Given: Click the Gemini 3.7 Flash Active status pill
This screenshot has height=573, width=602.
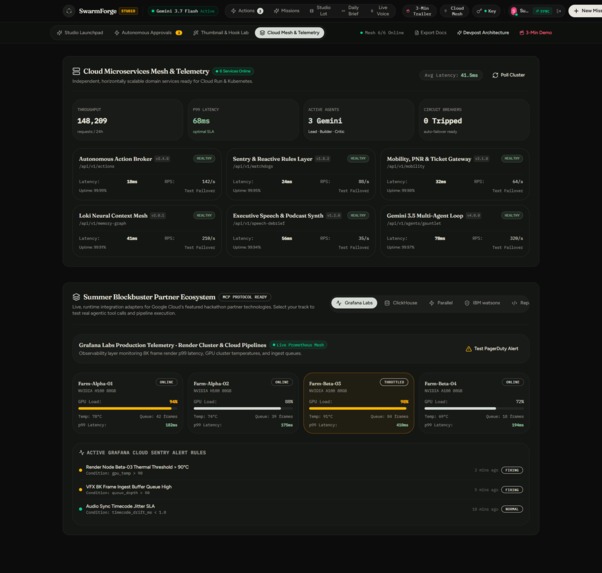Looking at the screenshot, I should [183, 11].
